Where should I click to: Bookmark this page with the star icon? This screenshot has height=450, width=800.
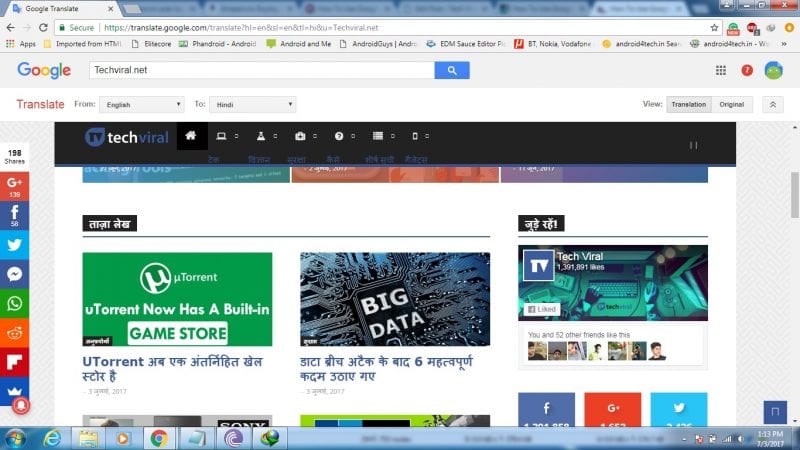[x=714, y=28]
